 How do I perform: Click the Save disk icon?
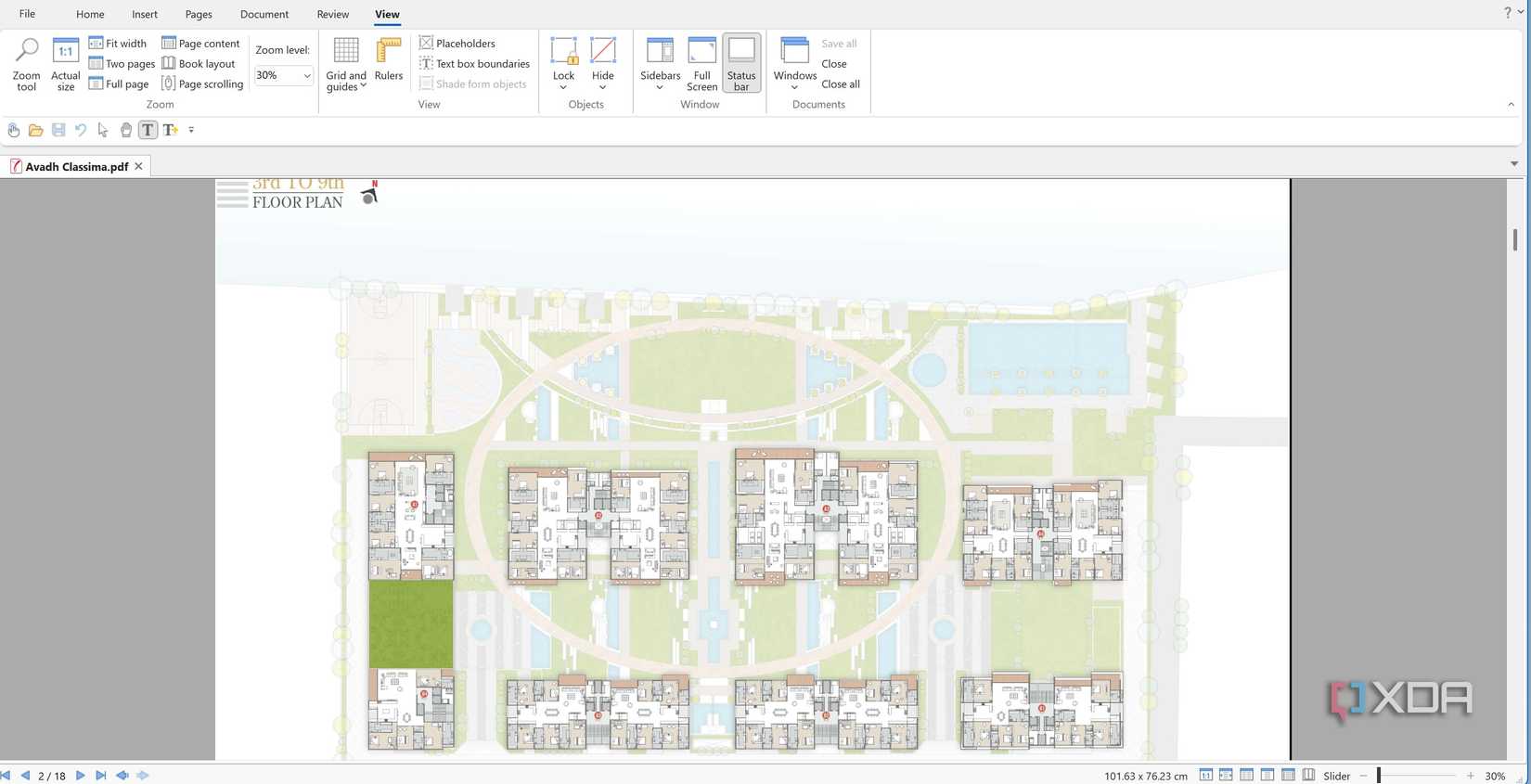pyautogui.click(x=58, y=130)
